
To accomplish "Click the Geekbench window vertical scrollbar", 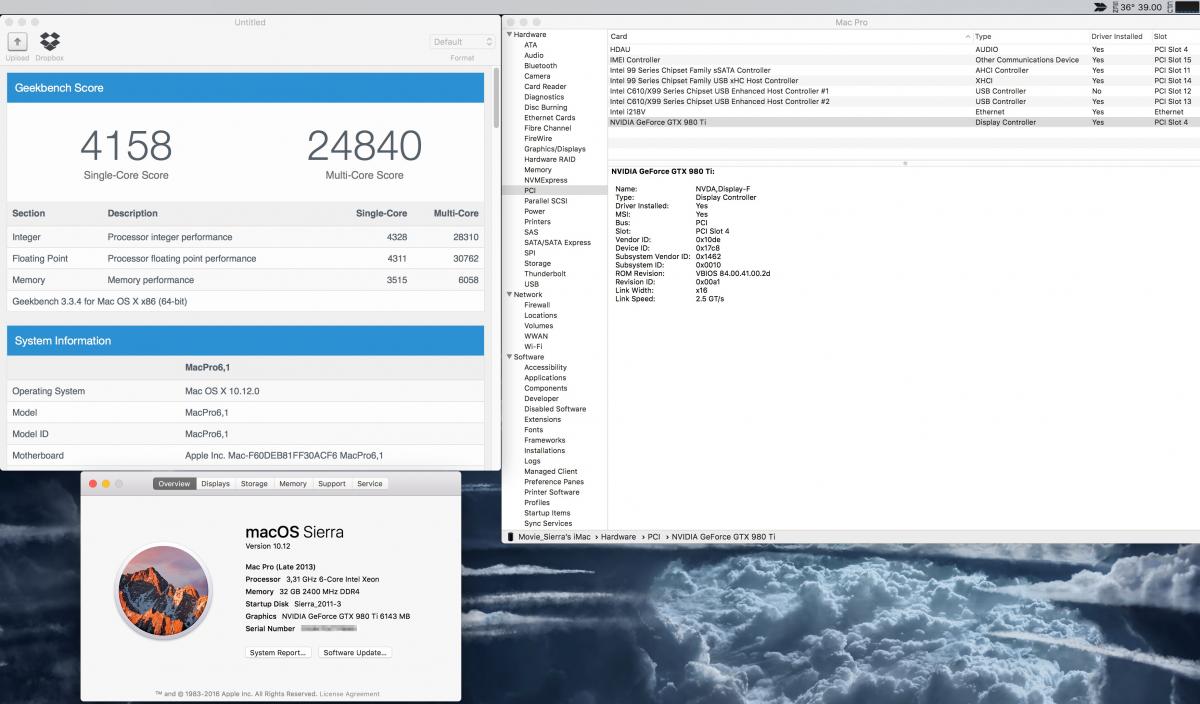I will coord(494,98).
